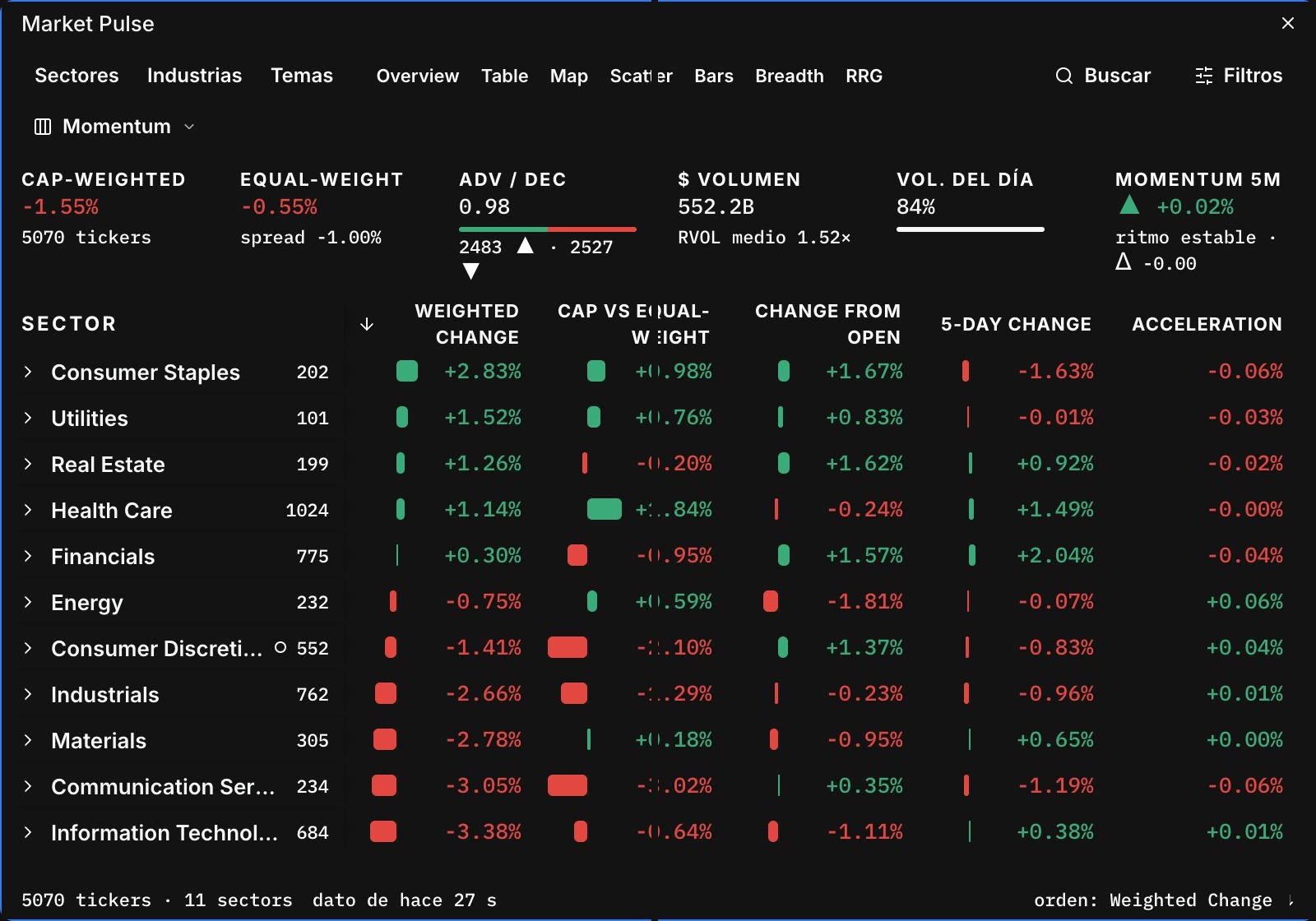Screen dimensions: 1316x921
Task: Click 'orden: Weighted Change' footer text
Action: pyautogui.click(x=1153, y=900)
